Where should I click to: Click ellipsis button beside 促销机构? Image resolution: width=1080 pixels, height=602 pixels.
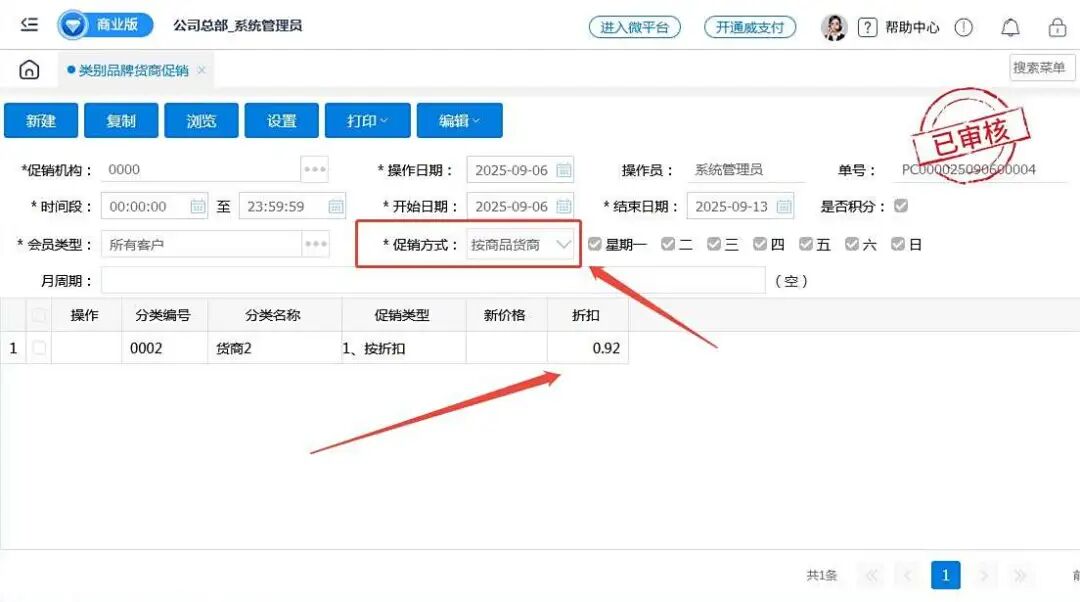pos(315,170)
